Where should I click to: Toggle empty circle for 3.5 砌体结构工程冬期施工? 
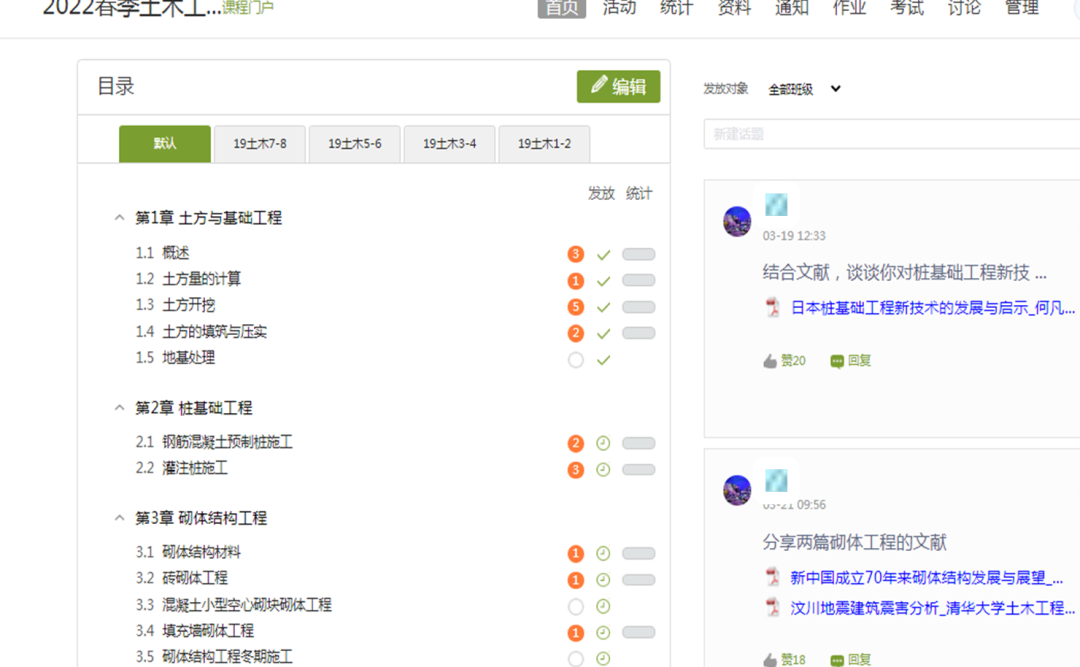[575, 658]
